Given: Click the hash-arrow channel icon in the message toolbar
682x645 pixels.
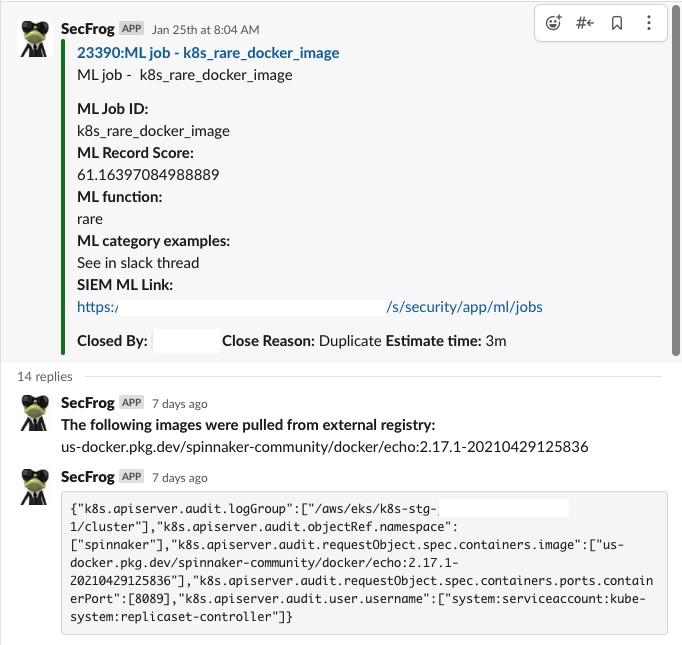Looking at the screenshot, I should tap(585, 23).
